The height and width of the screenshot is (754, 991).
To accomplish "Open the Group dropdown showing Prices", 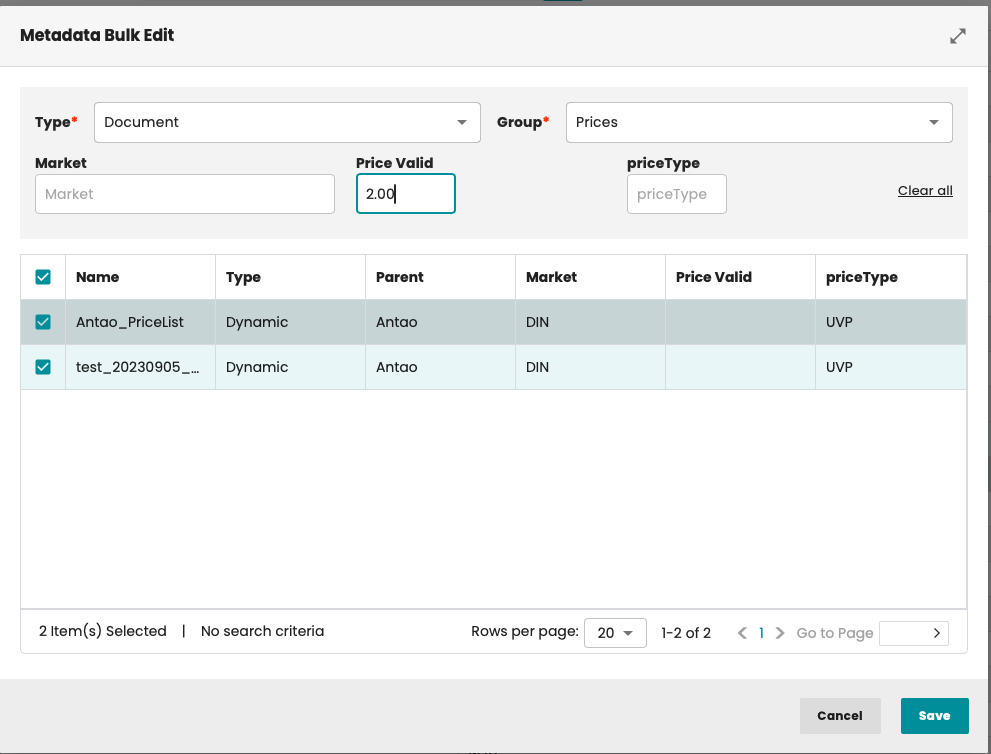I will 759,122.
